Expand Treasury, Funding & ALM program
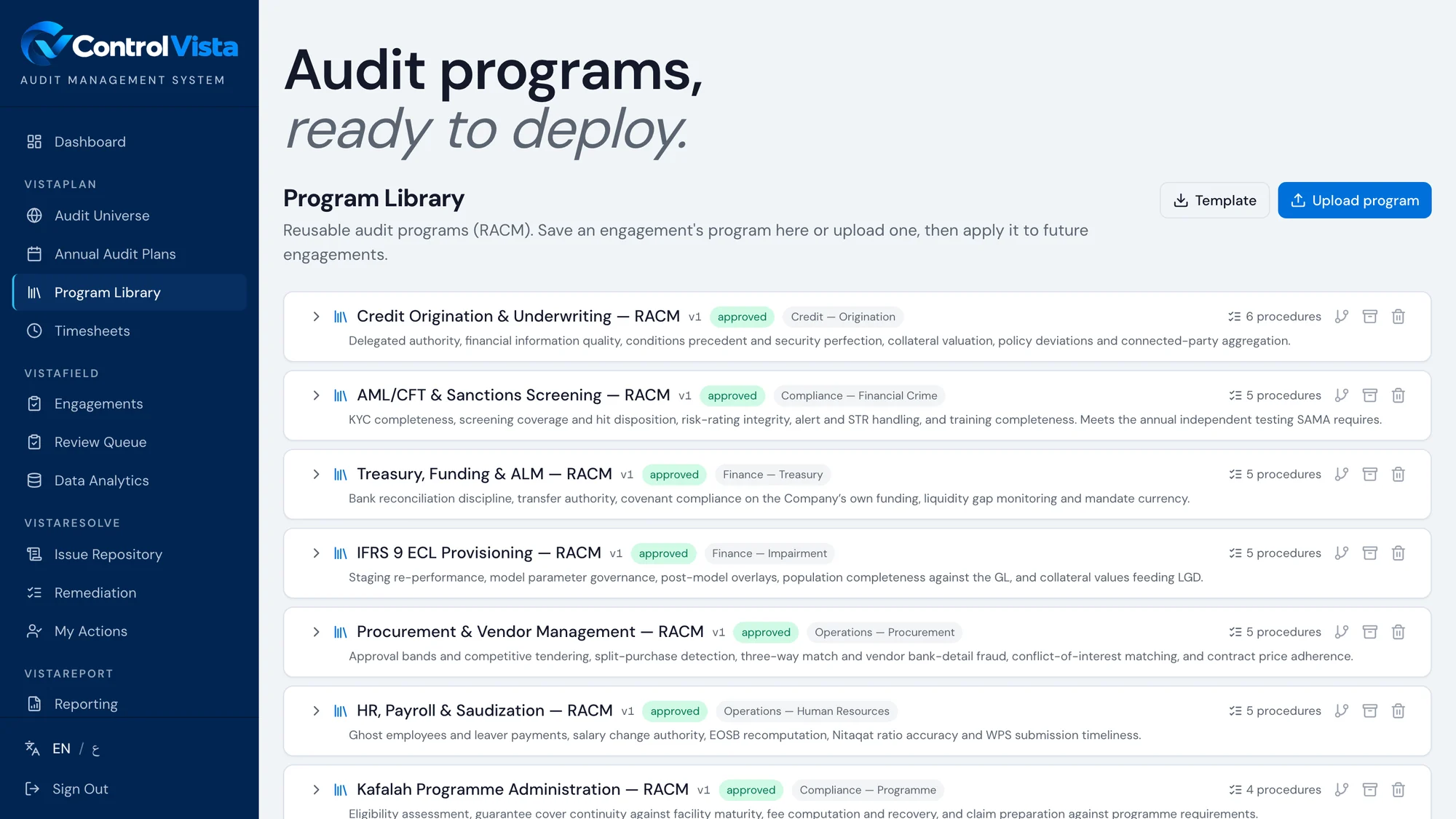 coord(316,475)
